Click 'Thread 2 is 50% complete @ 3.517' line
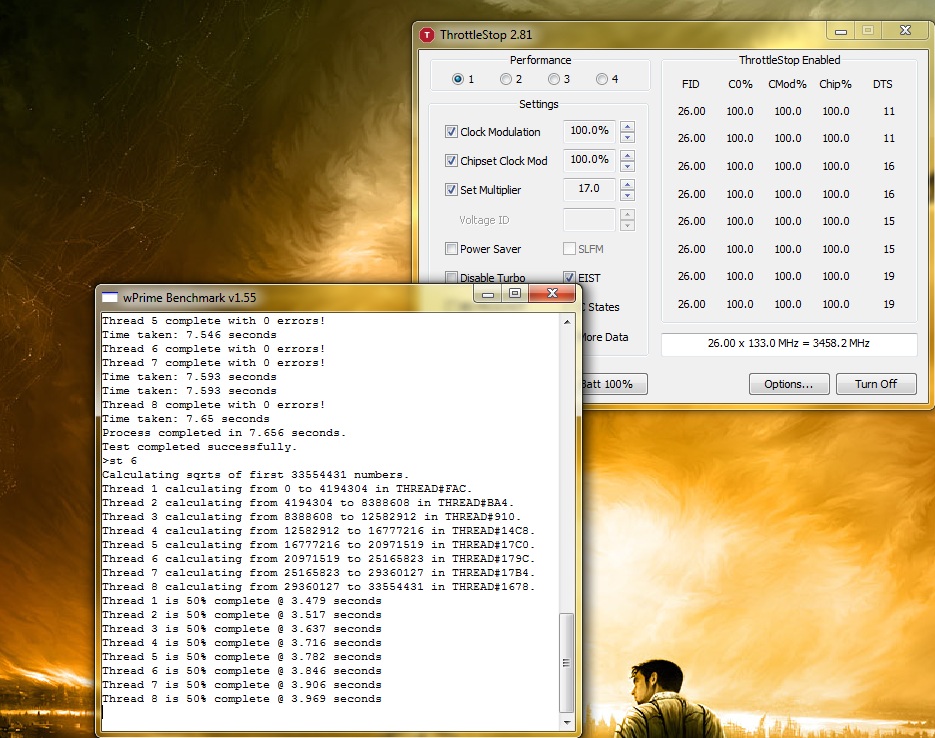The height and width of the screenshot is (738, 935). pos(242,615)
